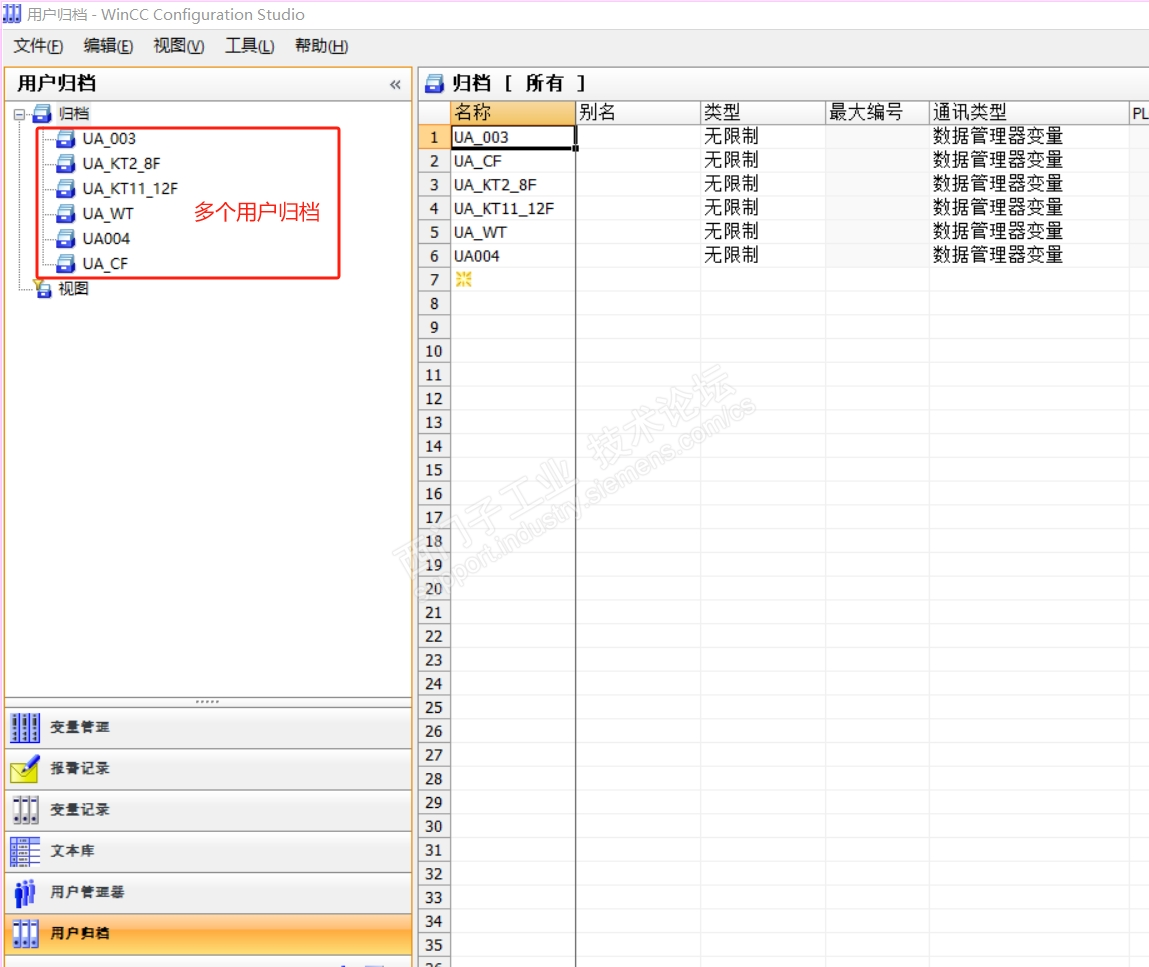The width and height of the screenshot is (1149, 967).
Task: Select UA_003 in the archive tree
Action: coord(109,138)
